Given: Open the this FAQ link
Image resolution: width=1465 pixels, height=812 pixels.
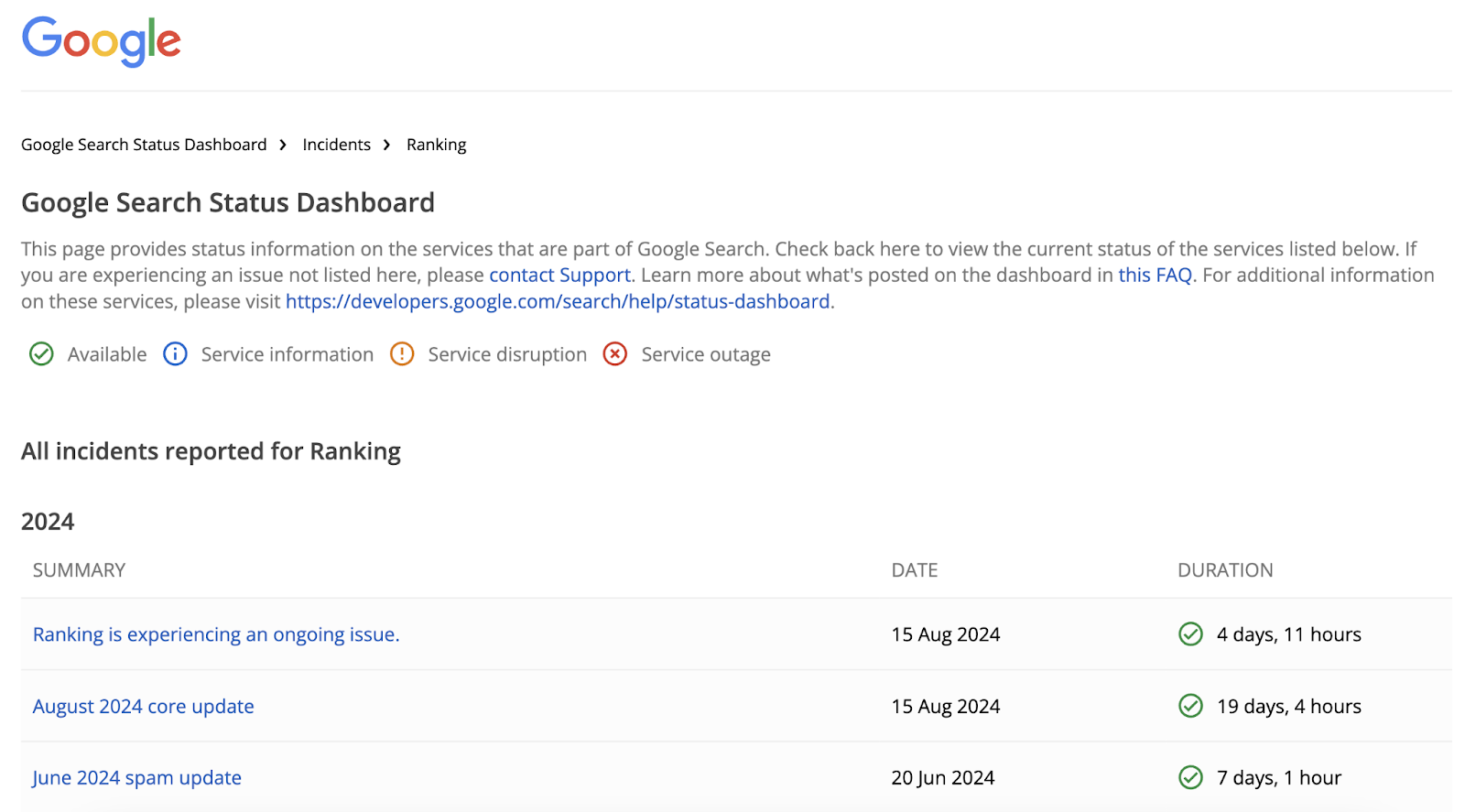Looking at the screenshot, I should 1155,276.
